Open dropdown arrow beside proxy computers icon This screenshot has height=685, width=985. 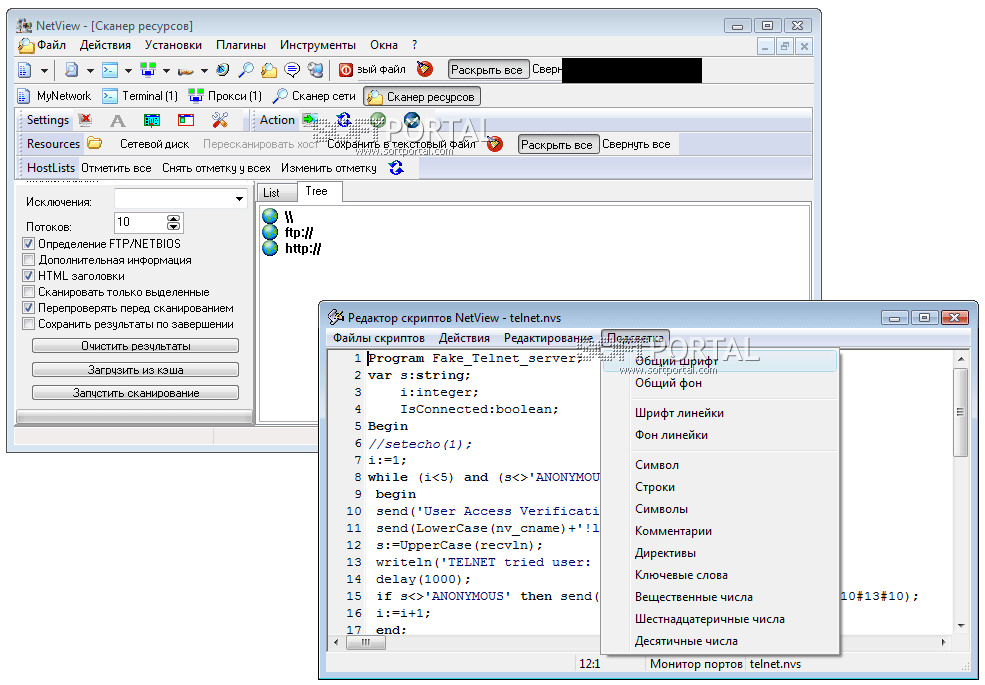click(x=166, y=71)
